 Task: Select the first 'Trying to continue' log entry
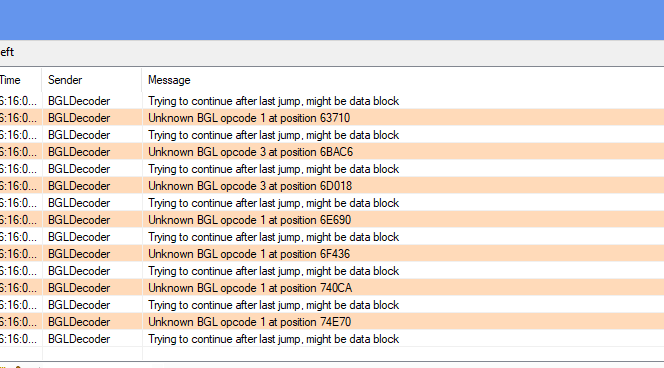(332, 101)
